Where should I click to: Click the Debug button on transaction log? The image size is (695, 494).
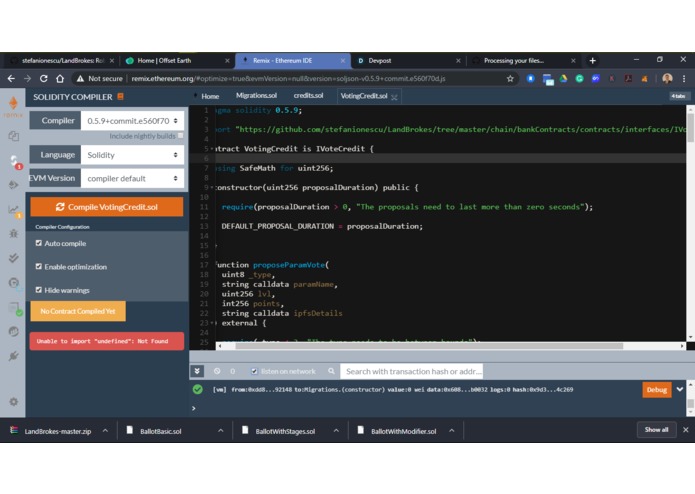656,390
